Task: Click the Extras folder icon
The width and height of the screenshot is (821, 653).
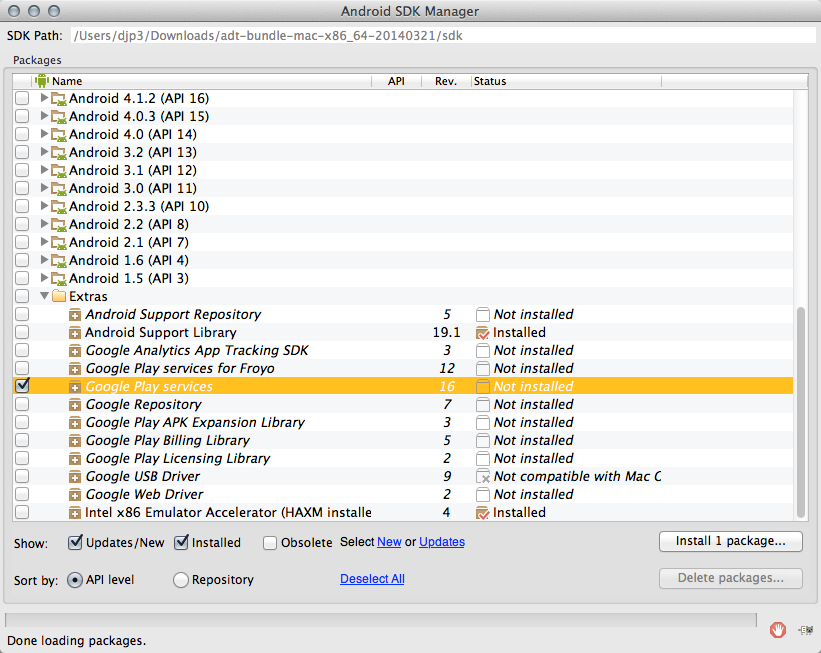Action: tap(59, 297)
